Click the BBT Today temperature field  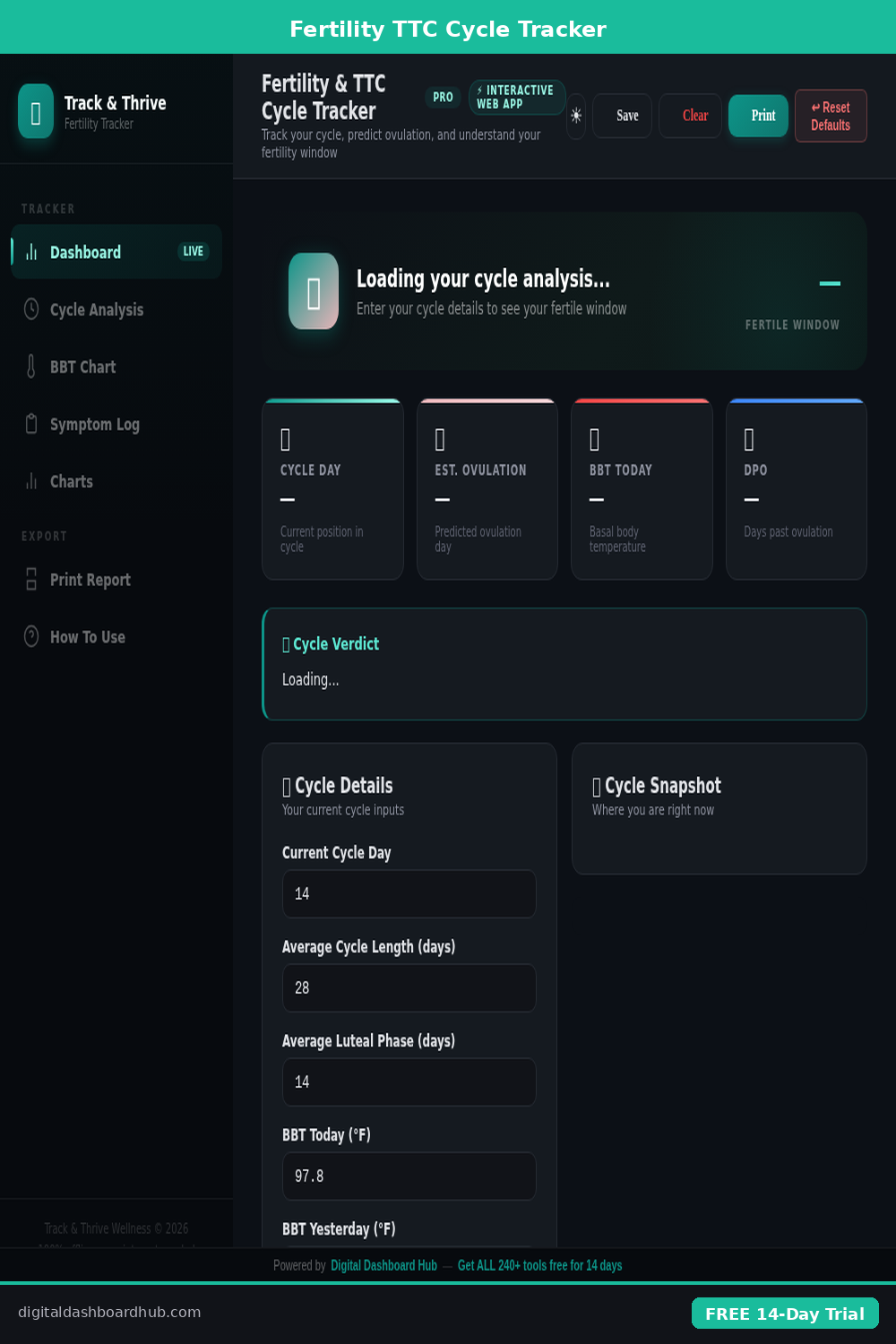coord(409,1176)
